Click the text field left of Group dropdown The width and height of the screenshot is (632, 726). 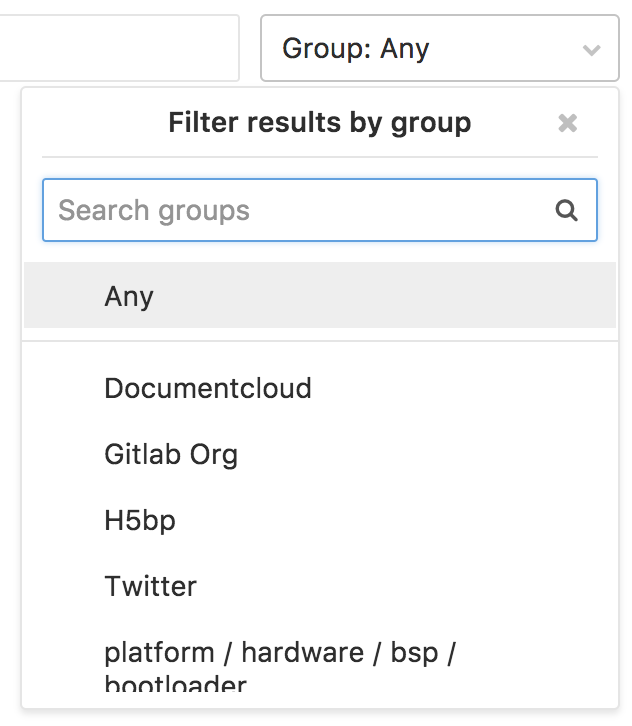click(119, 48)
